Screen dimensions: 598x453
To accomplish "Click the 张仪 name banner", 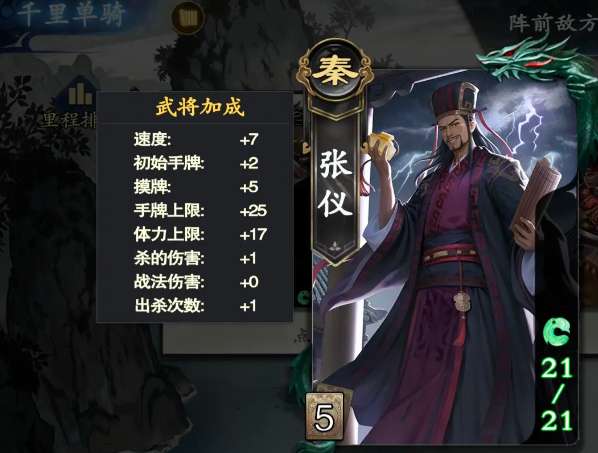I will 335,181.
